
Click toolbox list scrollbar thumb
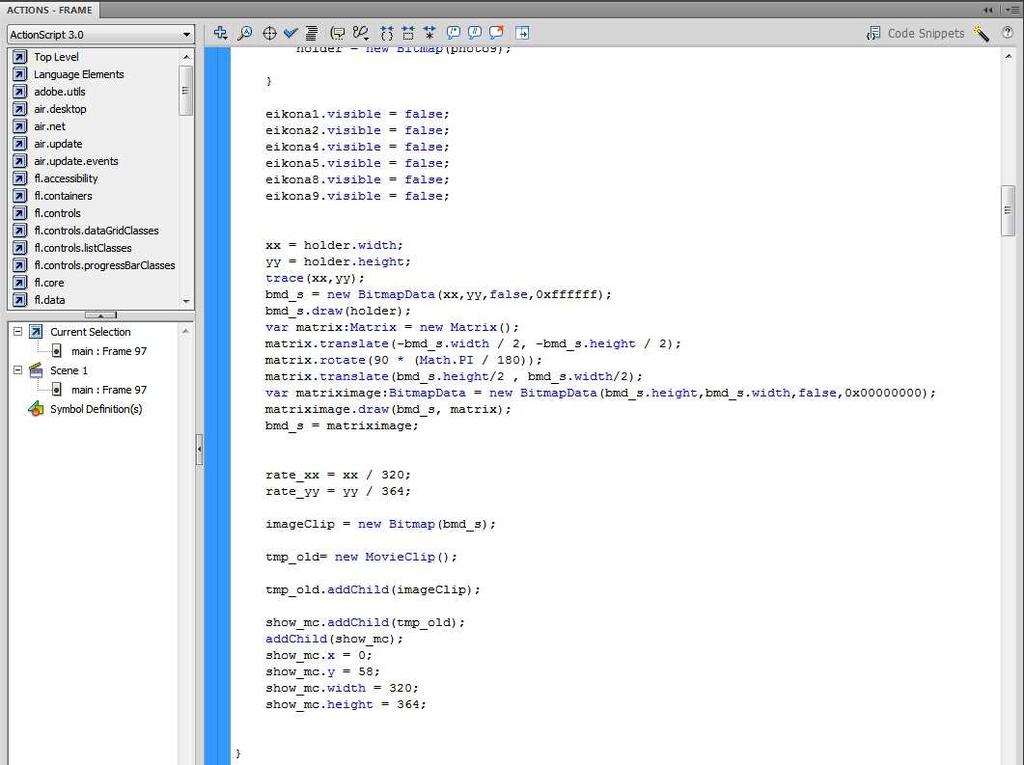(x=186, y=91)
